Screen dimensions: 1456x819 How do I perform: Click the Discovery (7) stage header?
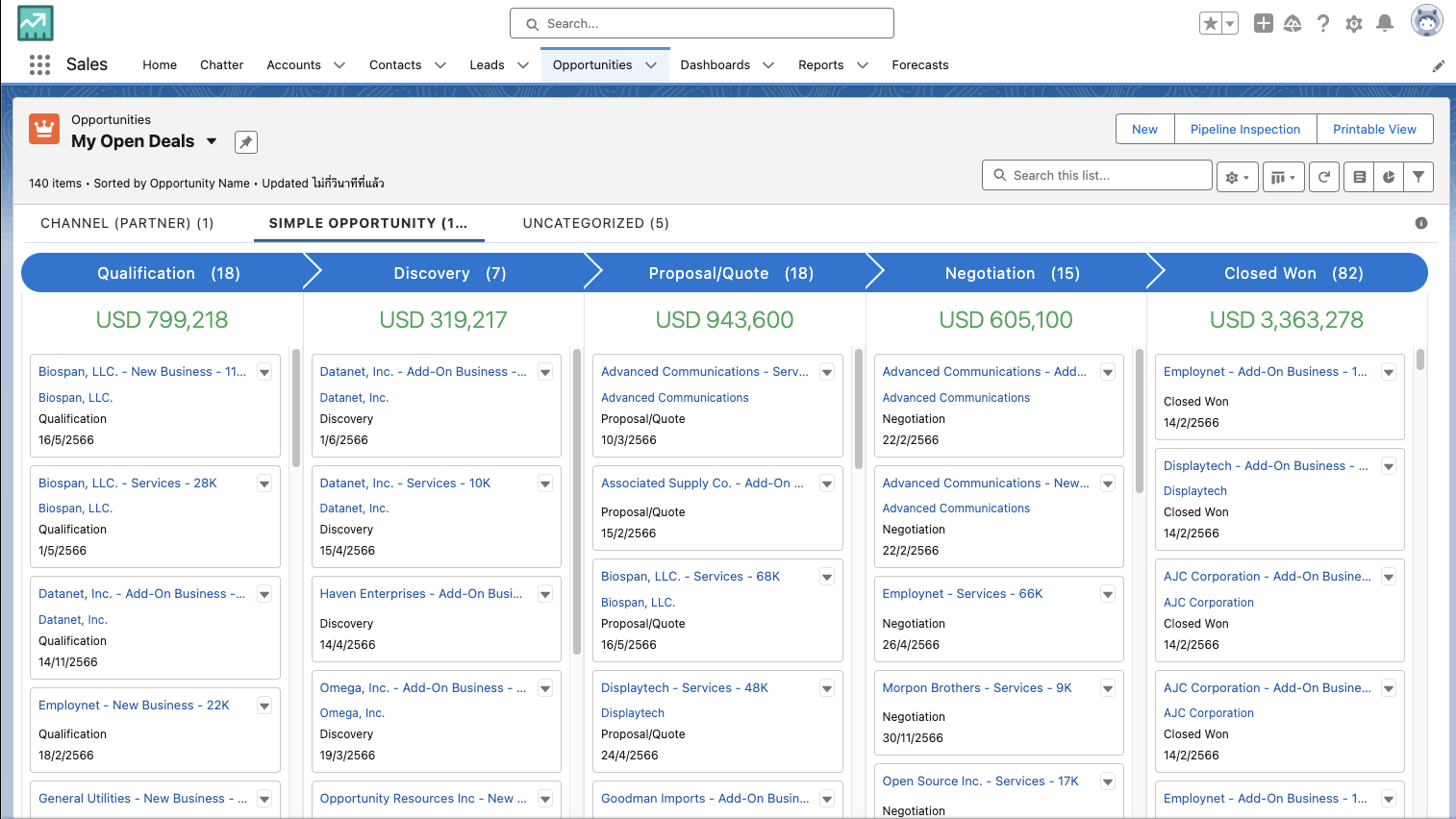449,273
